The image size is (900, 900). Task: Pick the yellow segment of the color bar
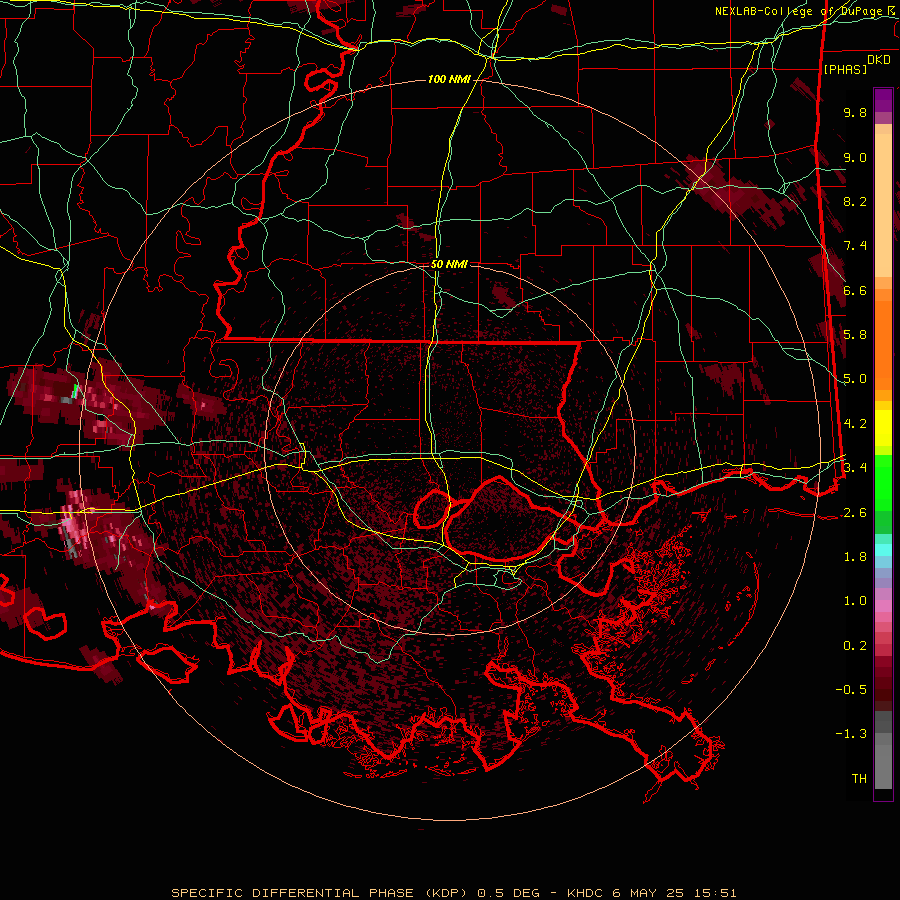[x=883, y=428]
